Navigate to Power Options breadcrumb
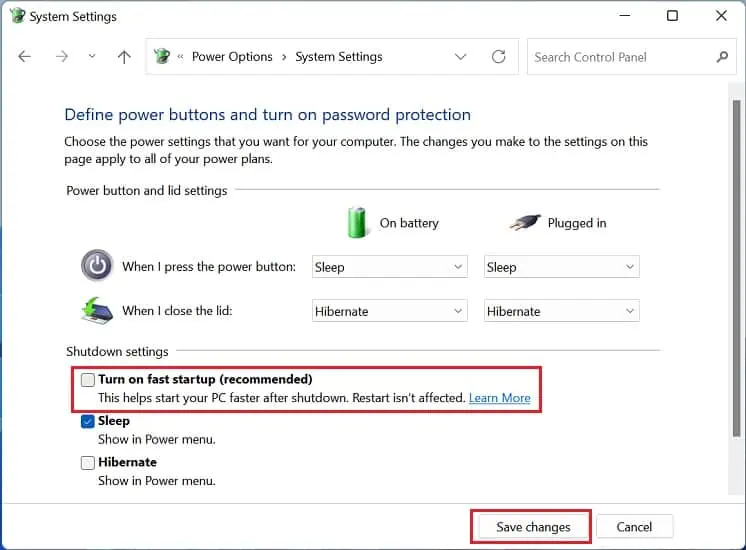 (232, 57)
